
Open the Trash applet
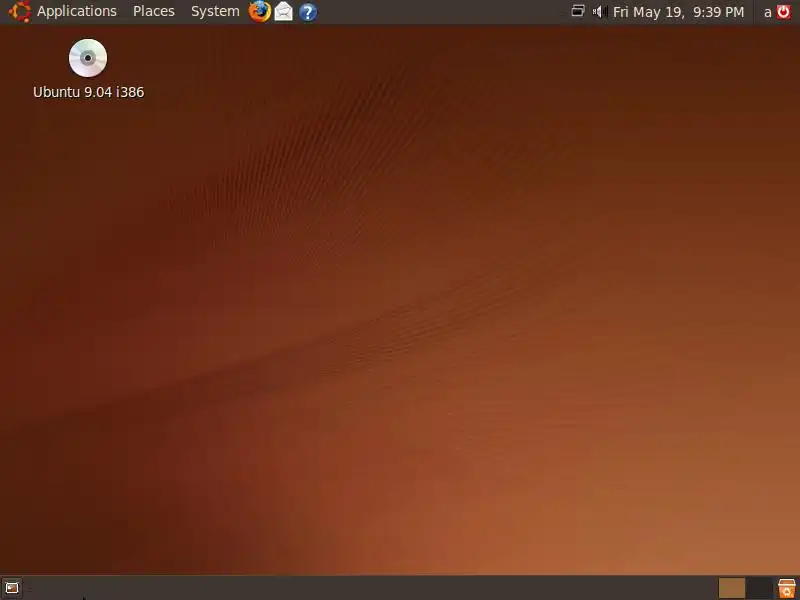[786, 588]
